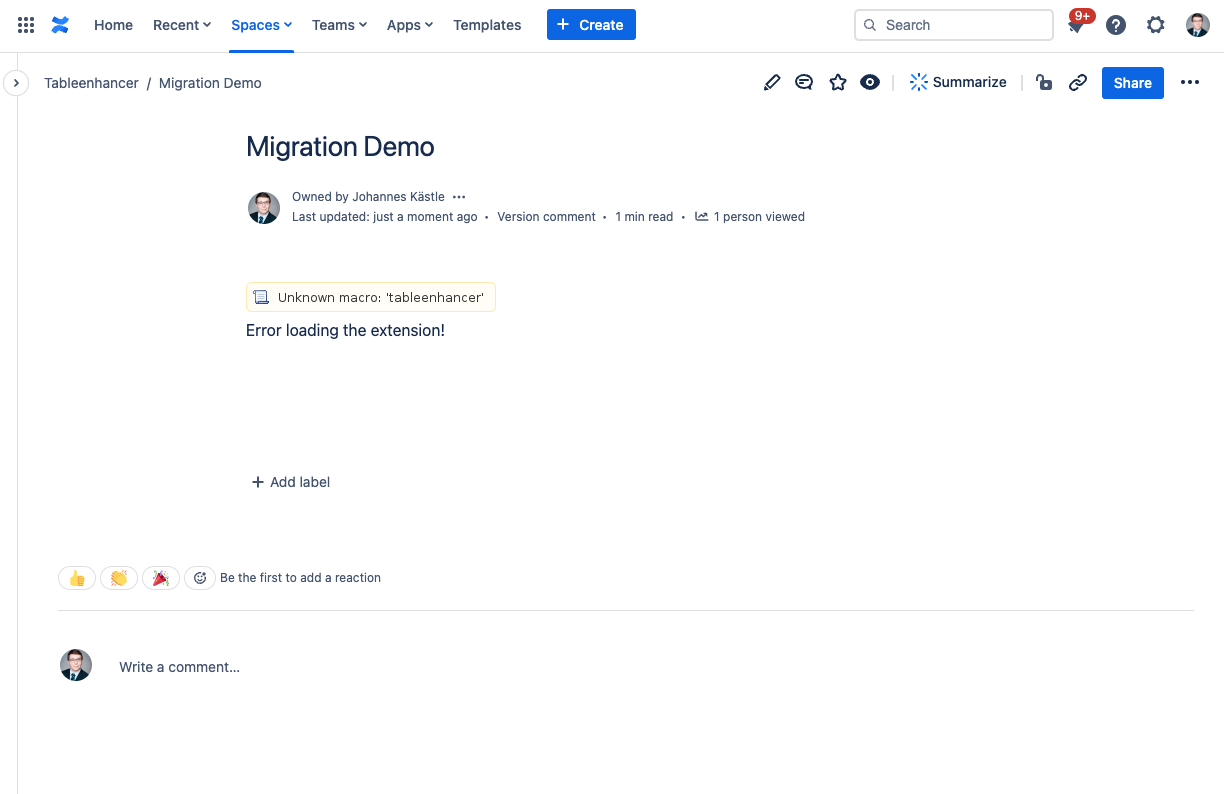Copy link using chain icon
Screen dimensions: 1224x794
coord(1078,83)
